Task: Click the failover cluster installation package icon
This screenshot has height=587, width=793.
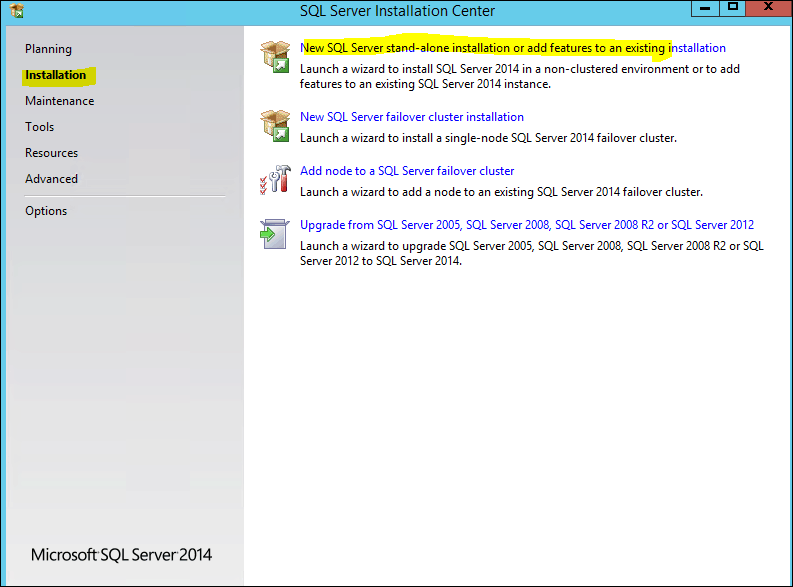Action: 275,126
